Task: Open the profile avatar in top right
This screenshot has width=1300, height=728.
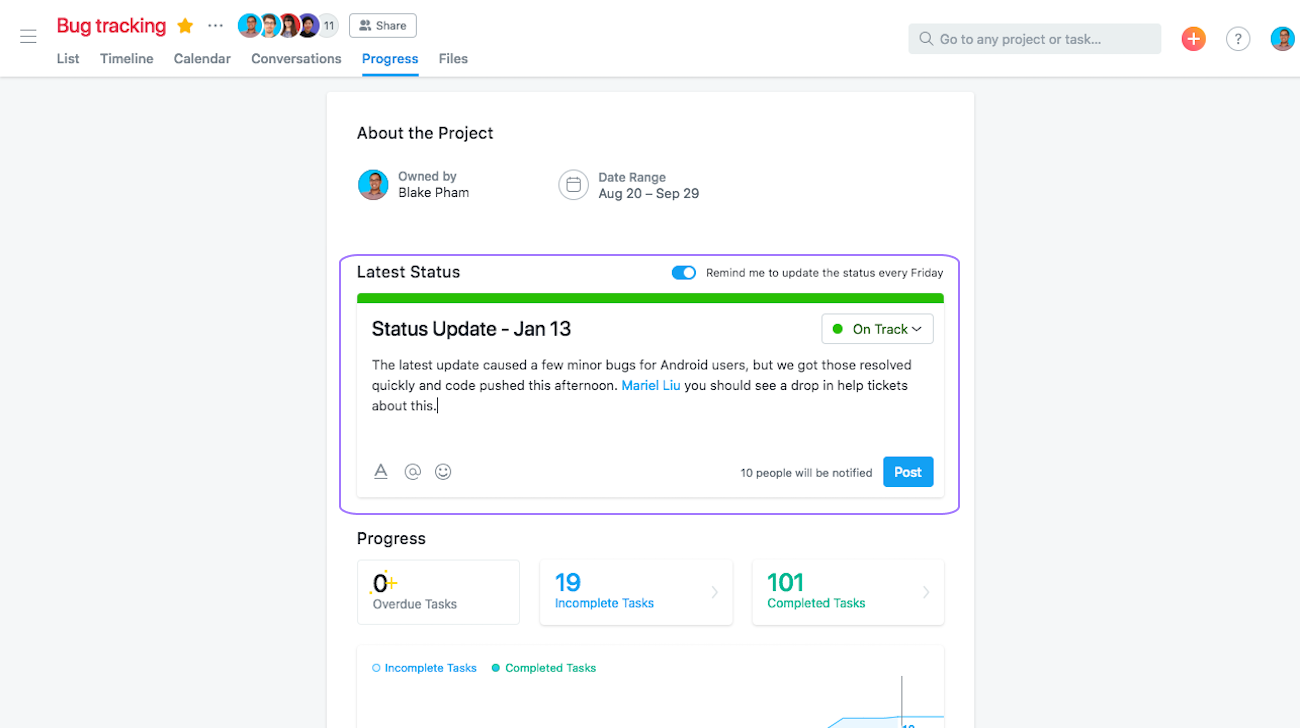Action: coord(1282,39)
